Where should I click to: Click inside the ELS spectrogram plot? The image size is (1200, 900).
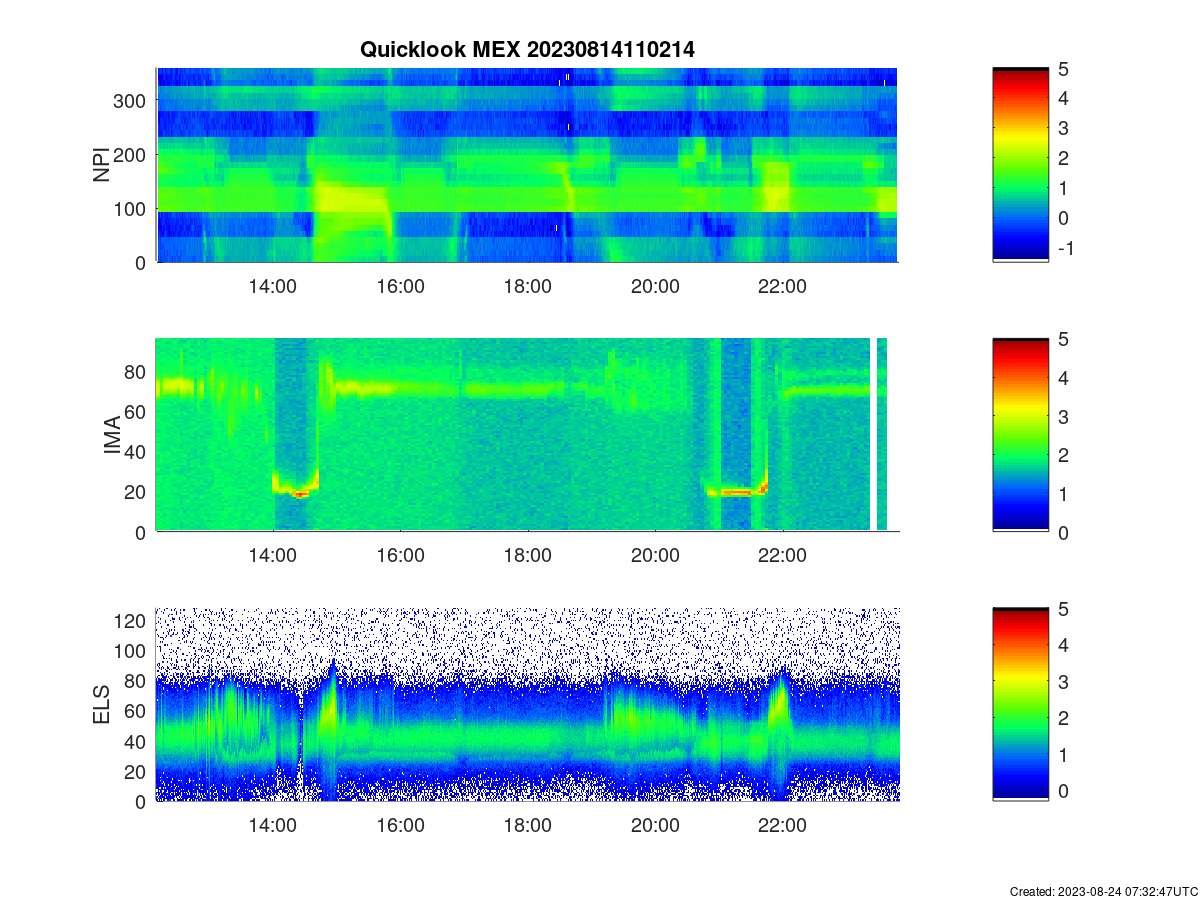click(527, 704)
